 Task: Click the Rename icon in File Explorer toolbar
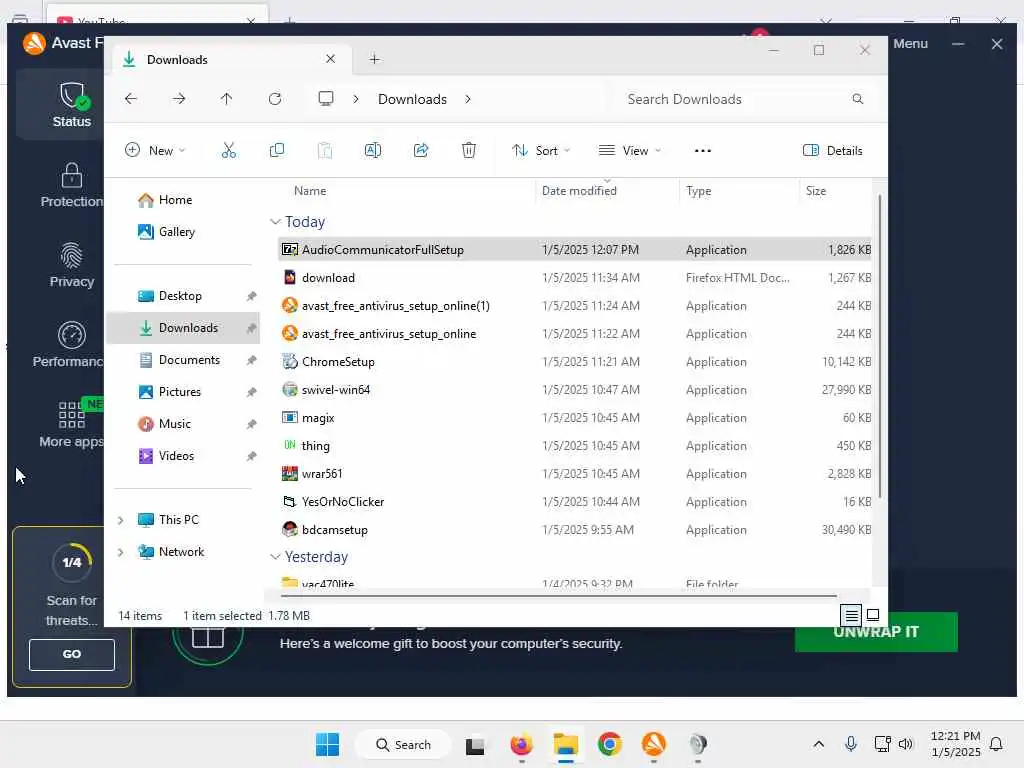pyautogui.click(x=373, y=151)
